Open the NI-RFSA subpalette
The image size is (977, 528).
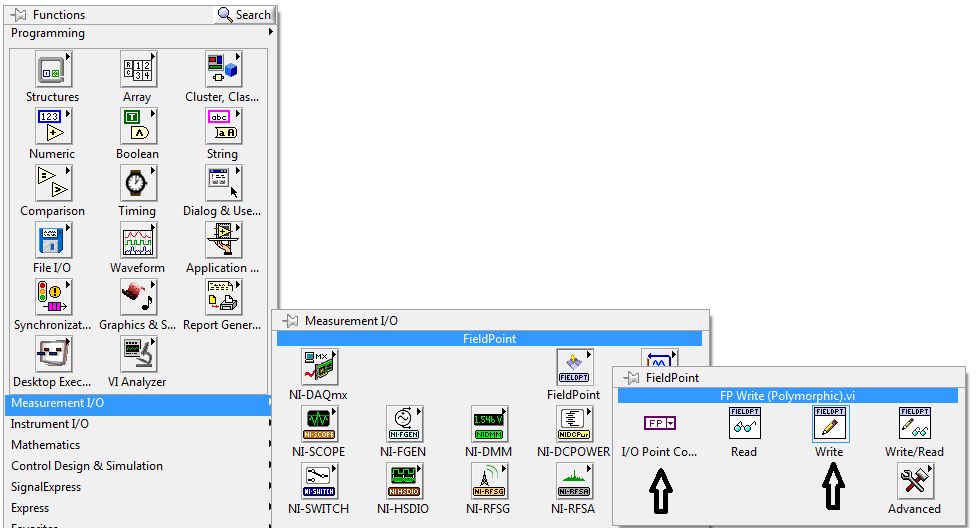coord(574,481)
